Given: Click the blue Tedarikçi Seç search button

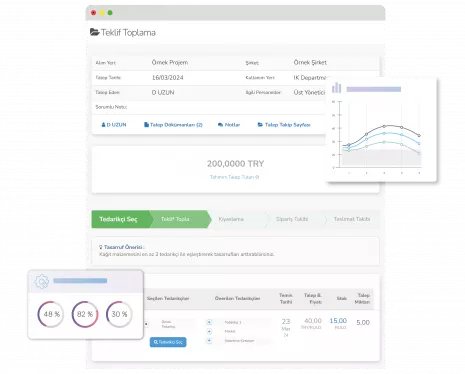Looking at the screenshot, I should pyautogui.click(x=168, y=342).
